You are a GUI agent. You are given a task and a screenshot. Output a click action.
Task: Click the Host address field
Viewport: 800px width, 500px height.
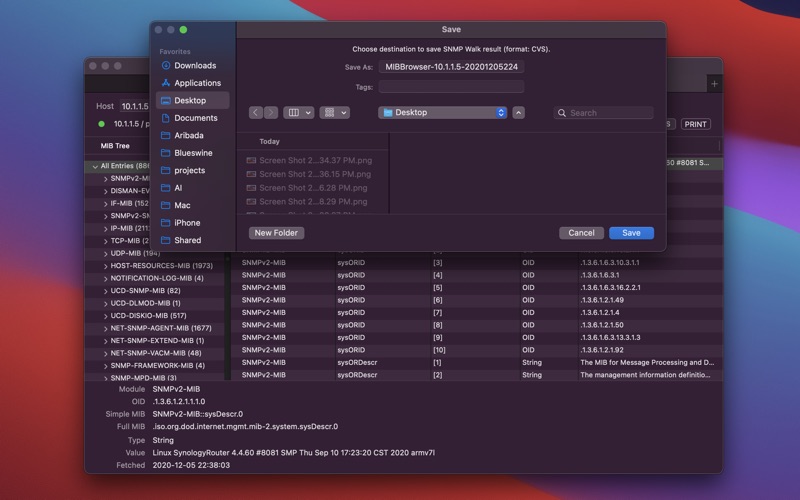[135, 106]
